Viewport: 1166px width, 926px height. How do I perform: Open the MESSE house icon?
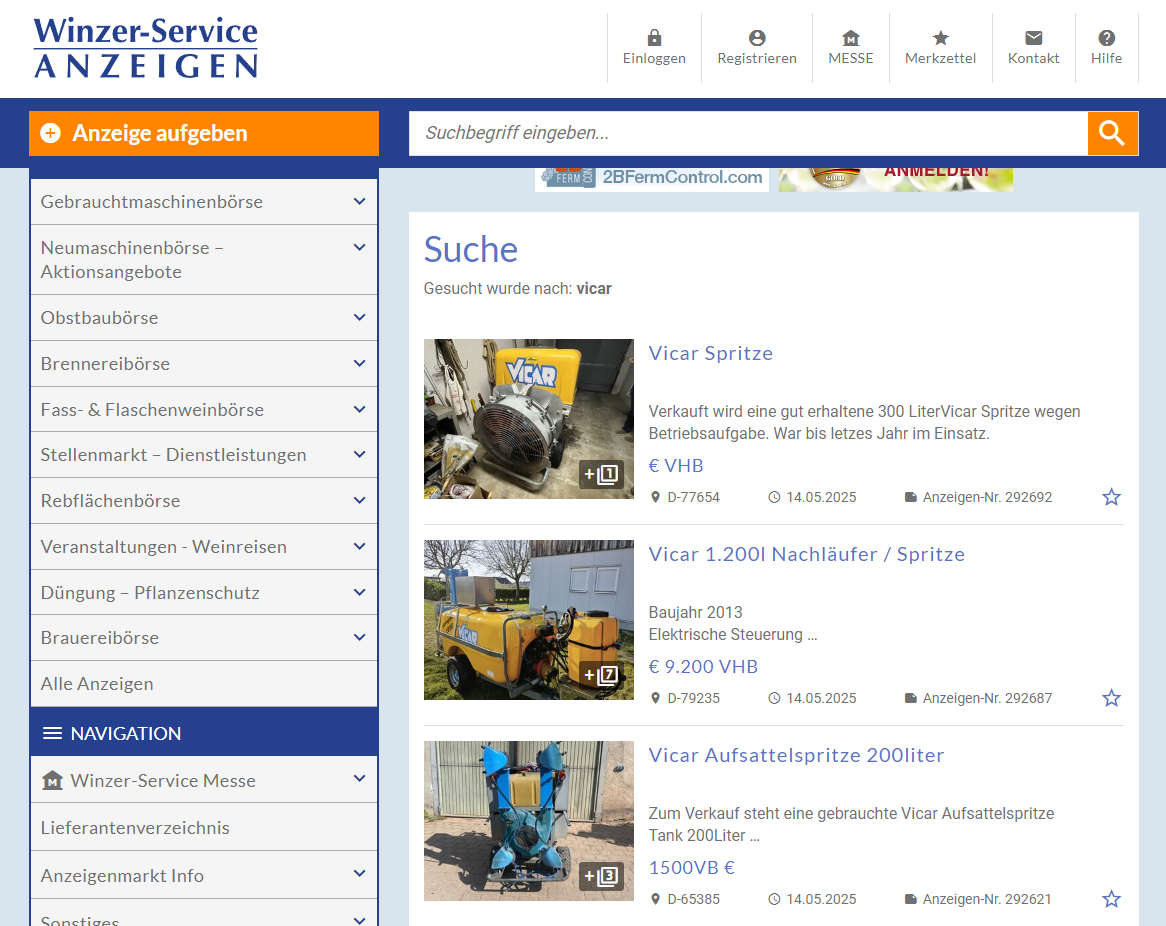pos(850,38)
